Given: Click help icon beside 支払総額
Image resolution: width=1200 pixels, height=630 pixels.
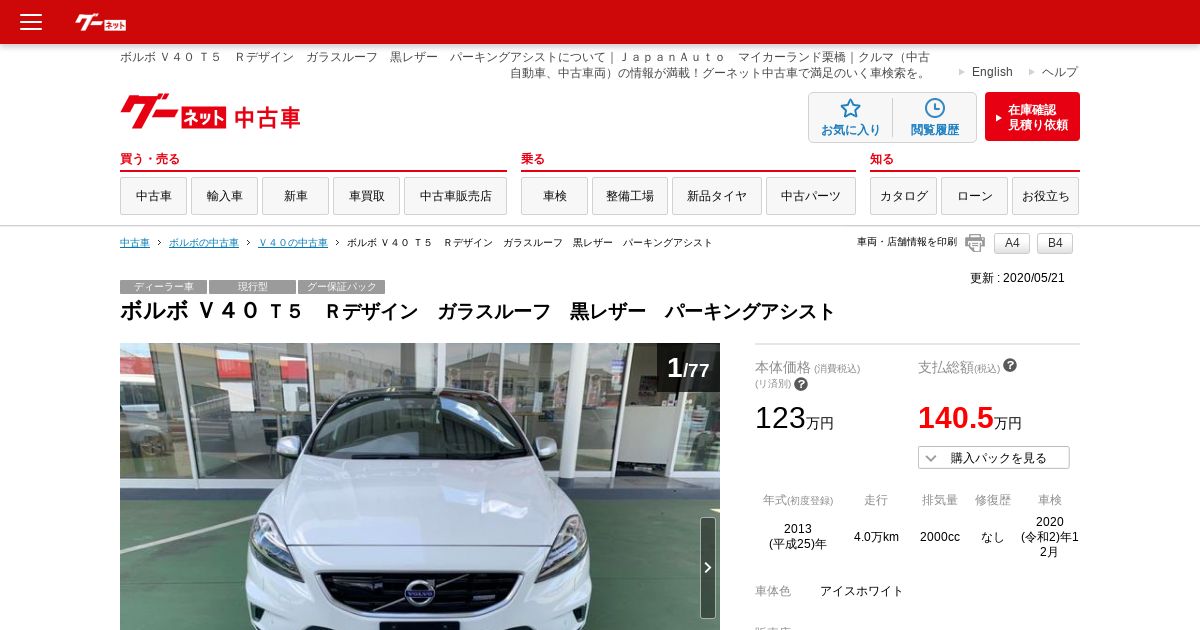Looking at the screenshot, I should click(1010, 366).
